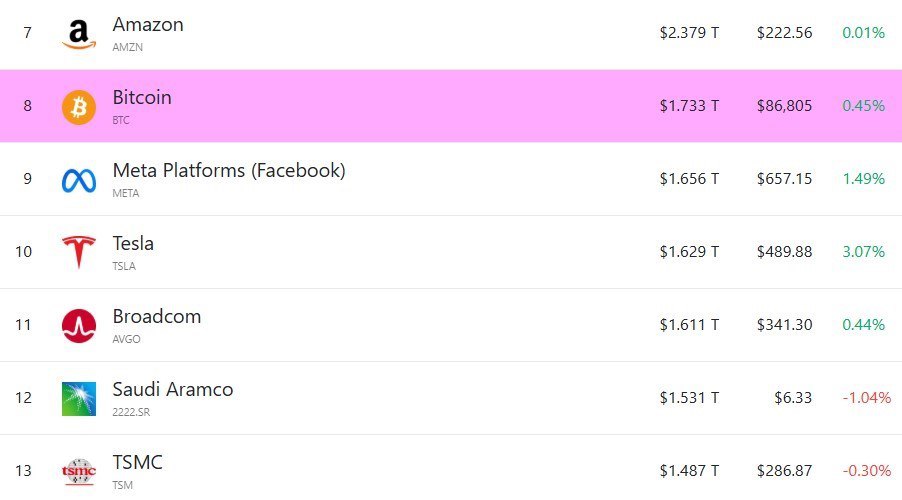Open the TSMC name link

(x=138, y=462)
